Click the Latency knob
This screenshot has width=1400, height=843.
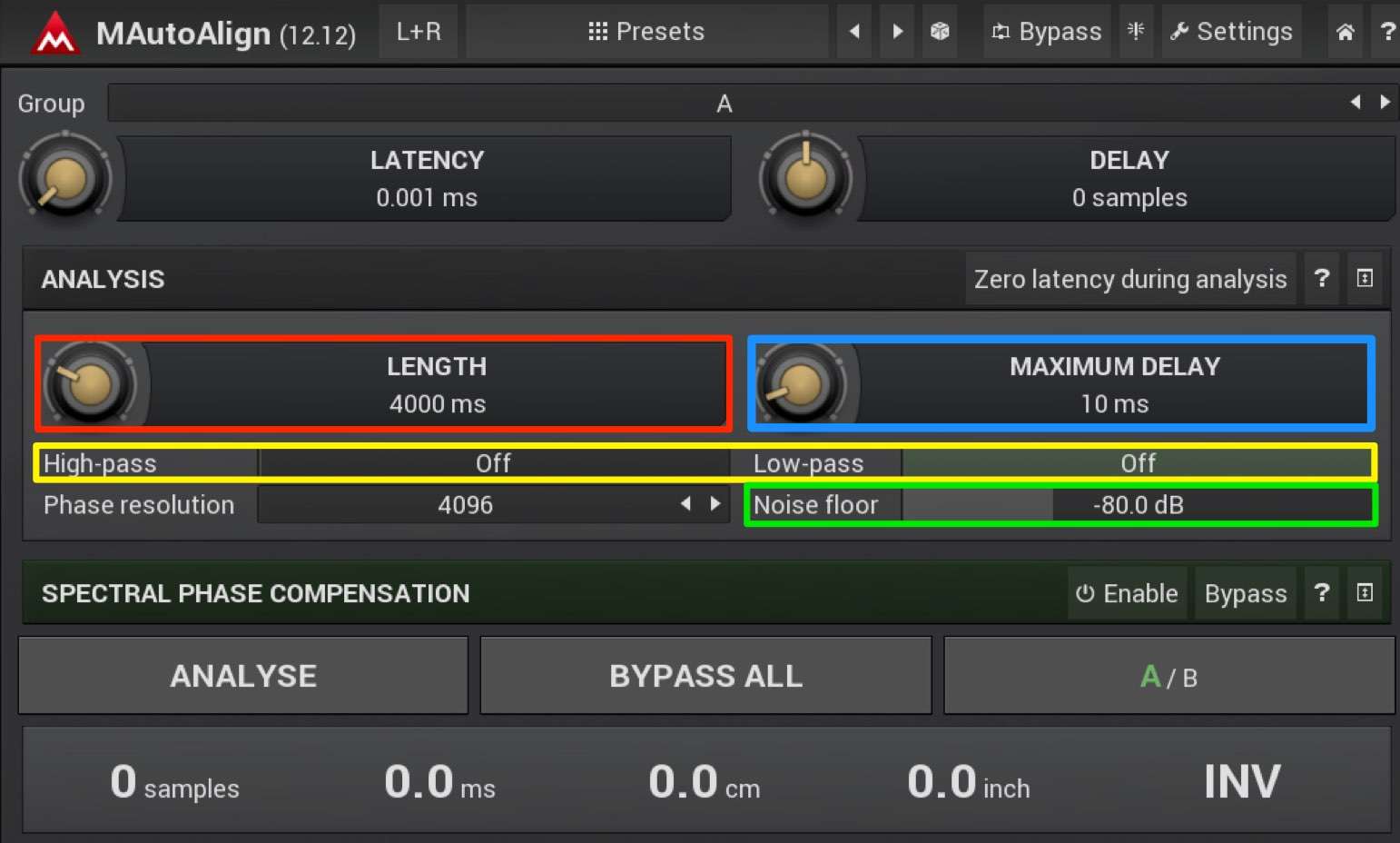[x=65, y=178]
